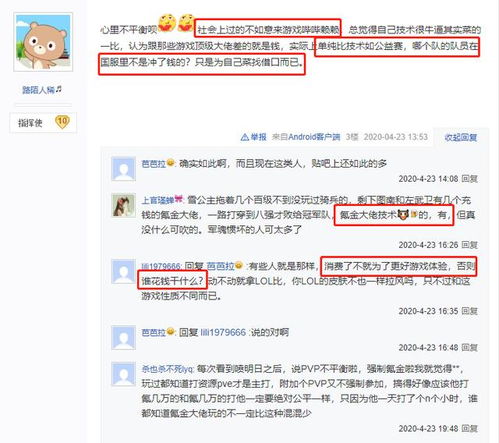
Task: Reply to the 16:48 comment
Action: (x=469, y=348)
